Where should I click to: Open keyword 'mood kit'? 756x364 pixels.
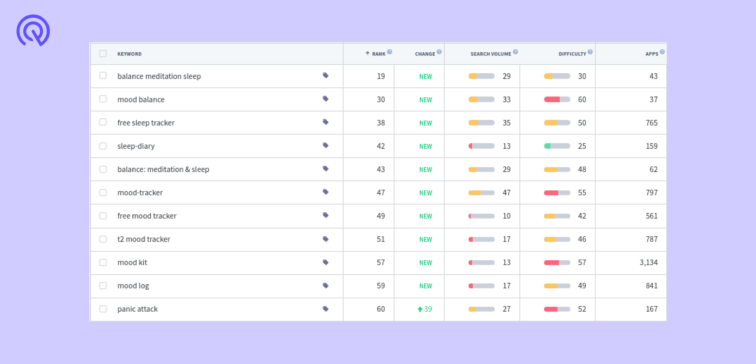132,263
